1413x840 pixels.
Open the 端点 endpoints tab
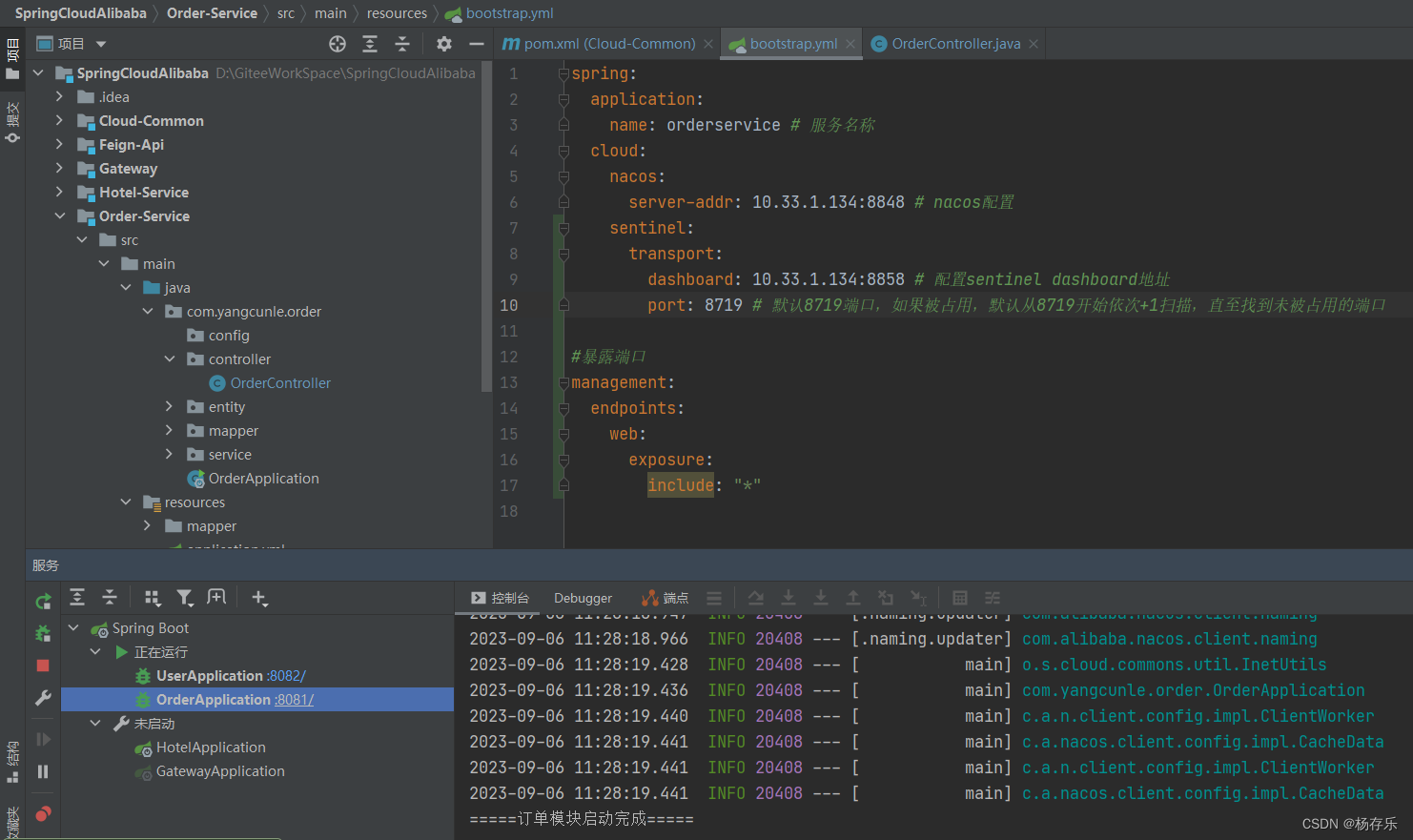click(665, 598)
